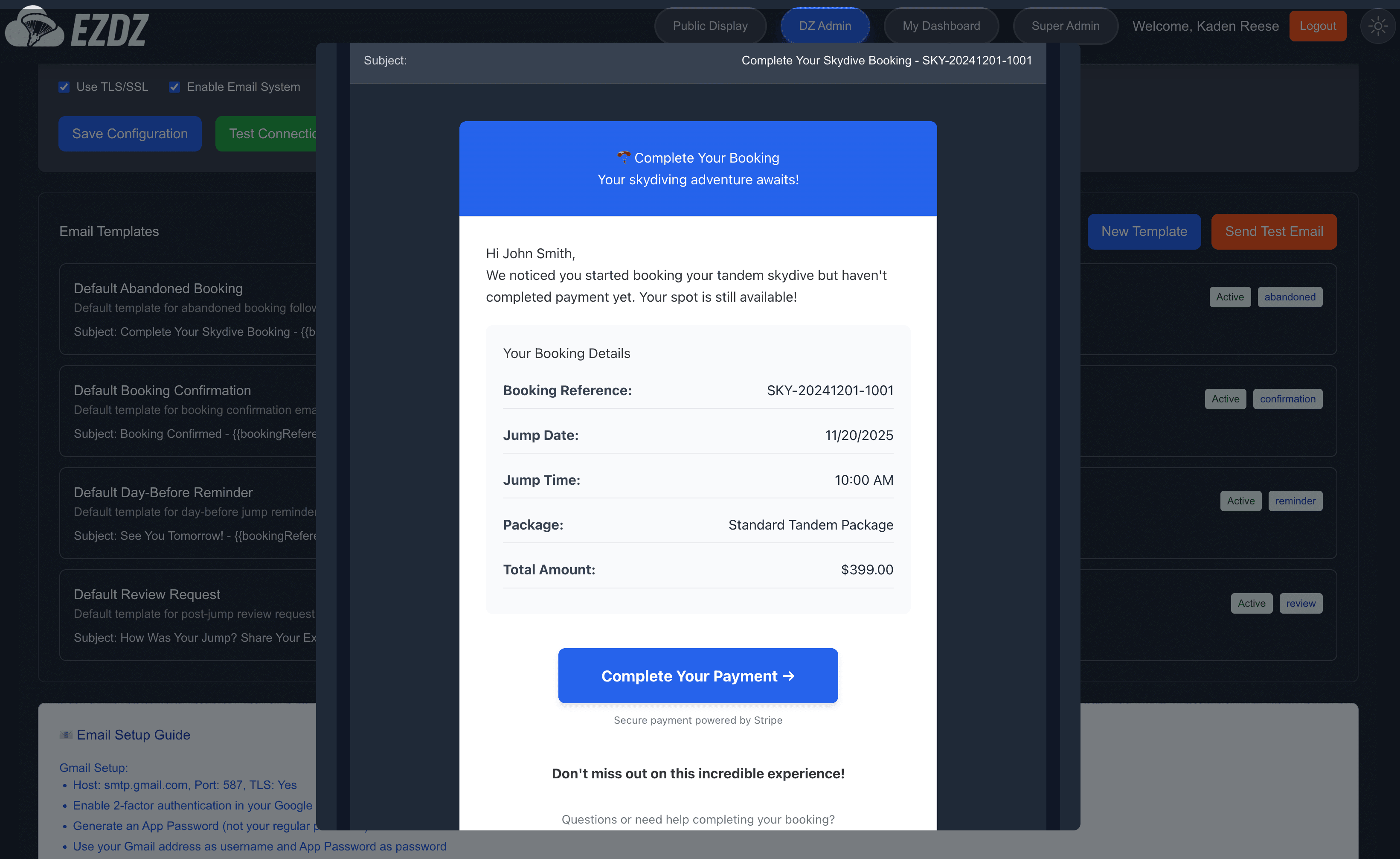Click the reminder tag badge
Screen dimensions: 1400x859
[x=1295, y=501]
